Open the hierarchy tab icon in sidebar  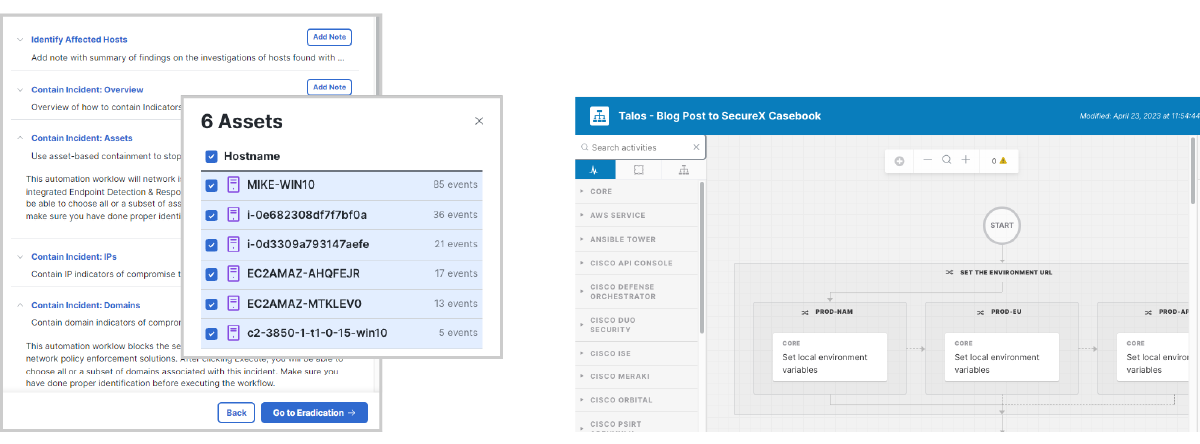684,170
